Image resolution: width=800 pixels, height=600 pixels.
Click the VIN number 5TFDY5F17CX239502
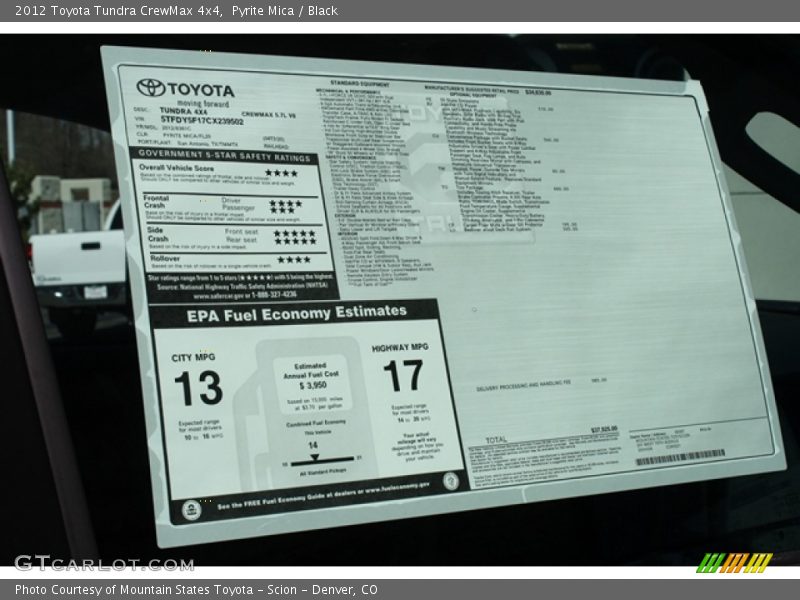pos(202,120)
